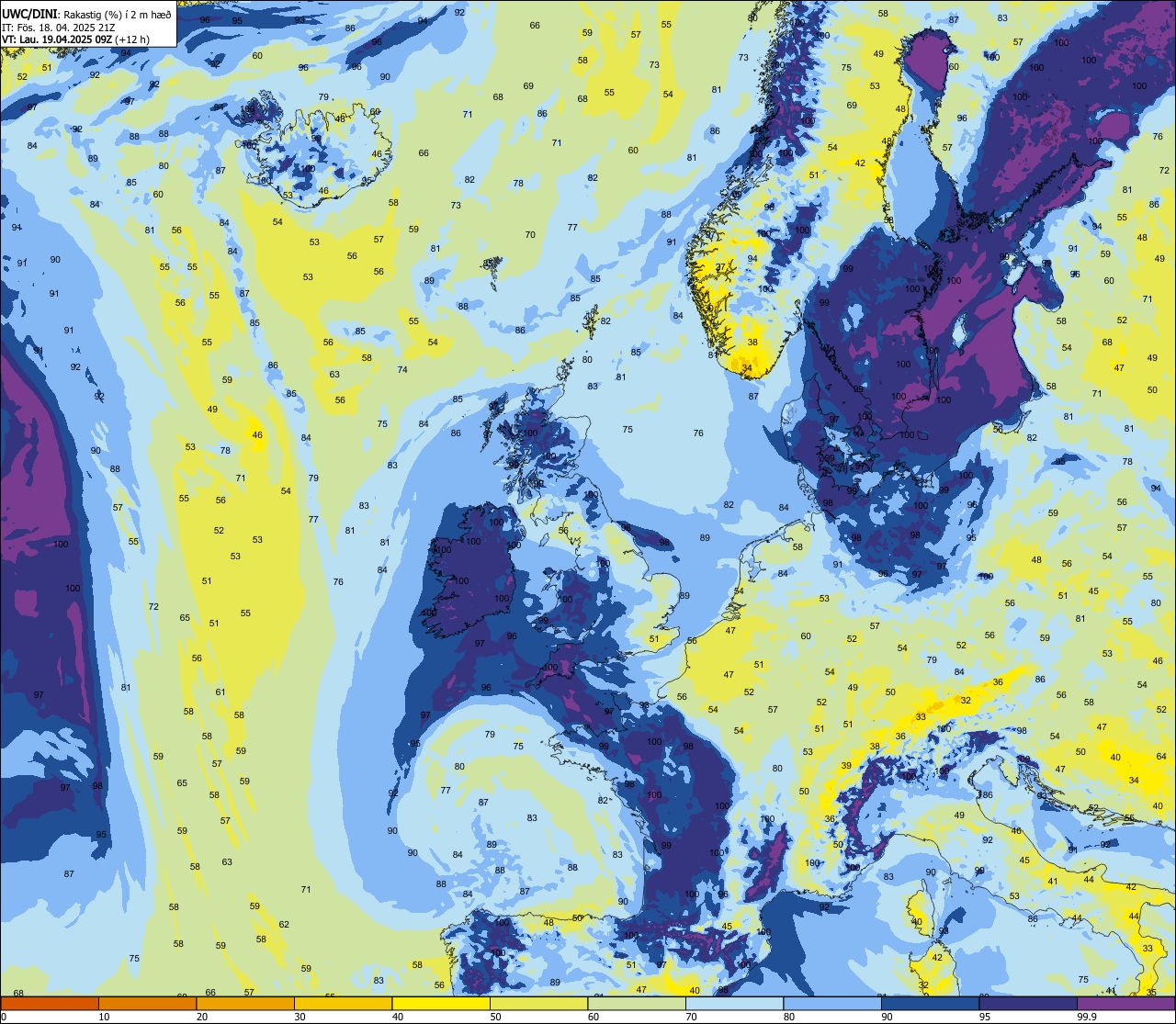Viewport: 1176px width, 1024px height.
Task: Pick the legend swatch between 30 and 40
Action: pos(343,1003)
